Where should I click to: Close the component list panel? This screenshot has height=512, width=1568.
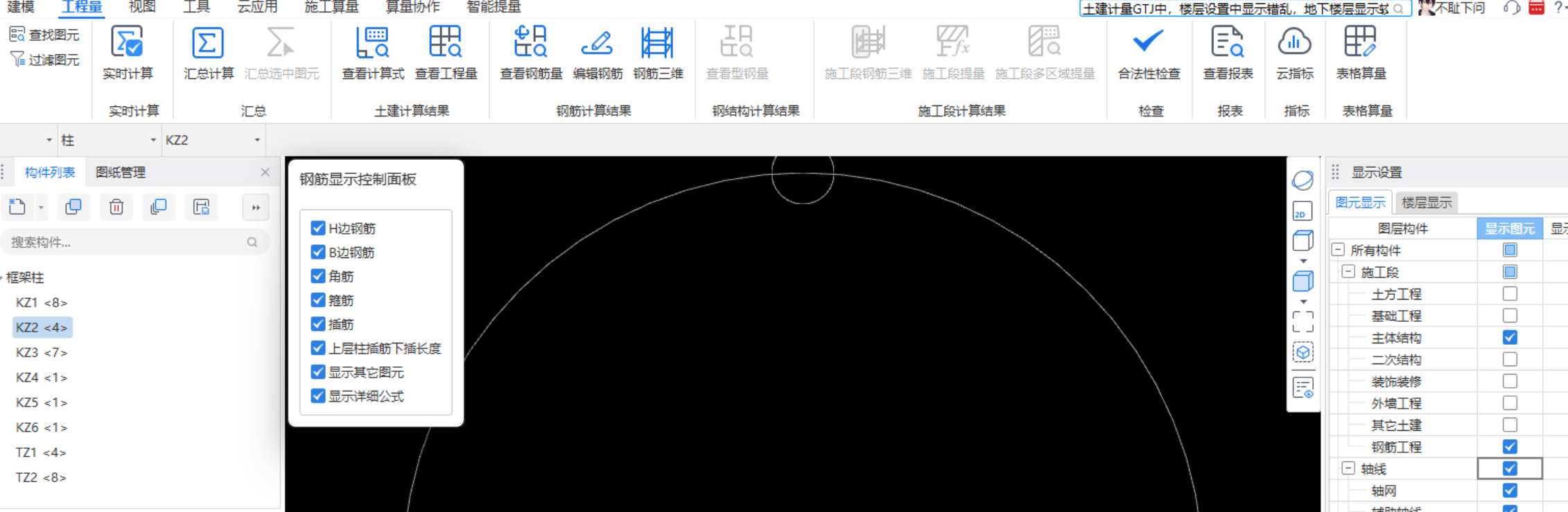coord(265,172)
